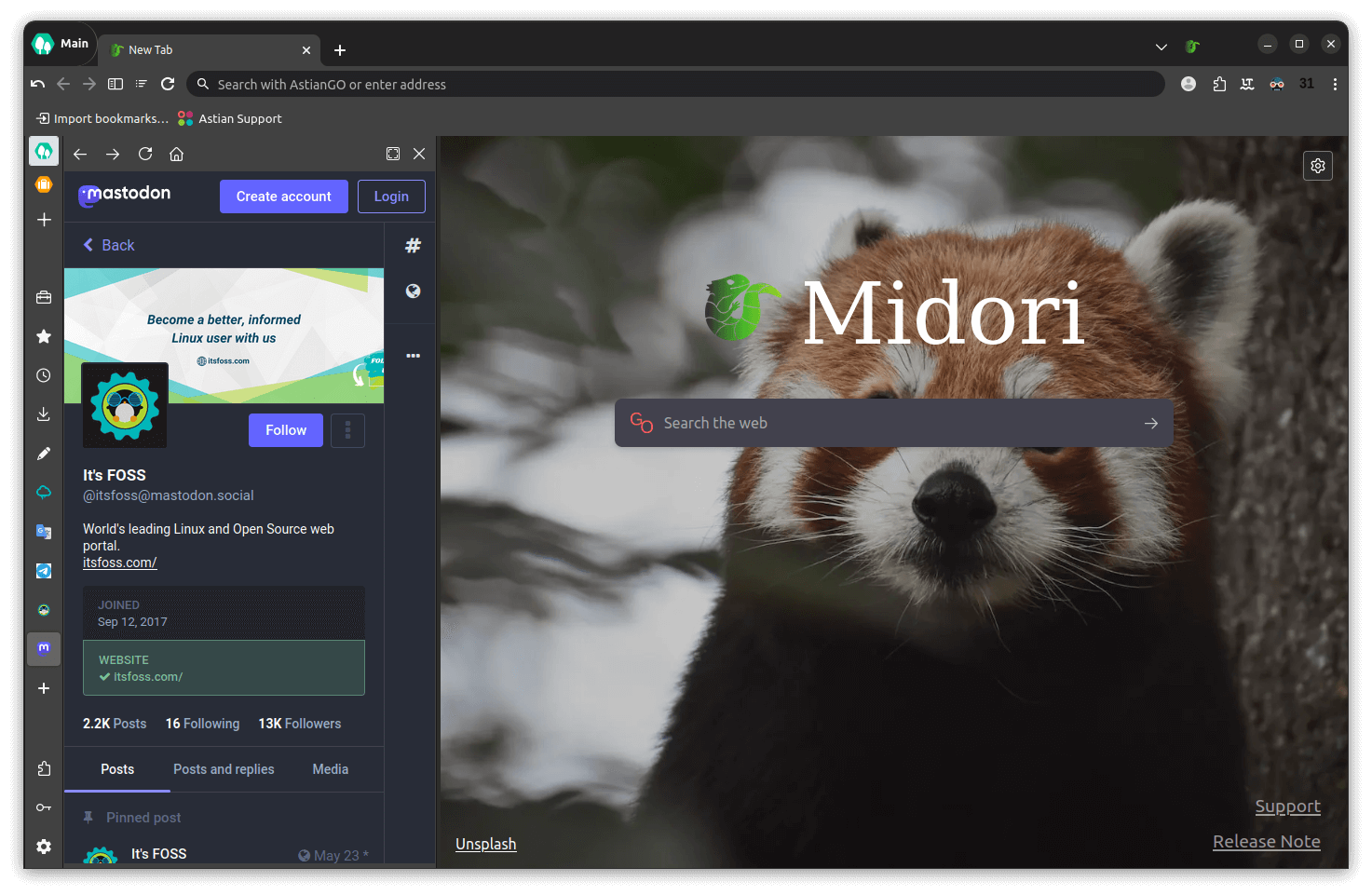Image resolution: width=1372 pixels, height=895 pixels.
Task: Open browsing History from the sidebar
Action: click(x=43, y=375)
